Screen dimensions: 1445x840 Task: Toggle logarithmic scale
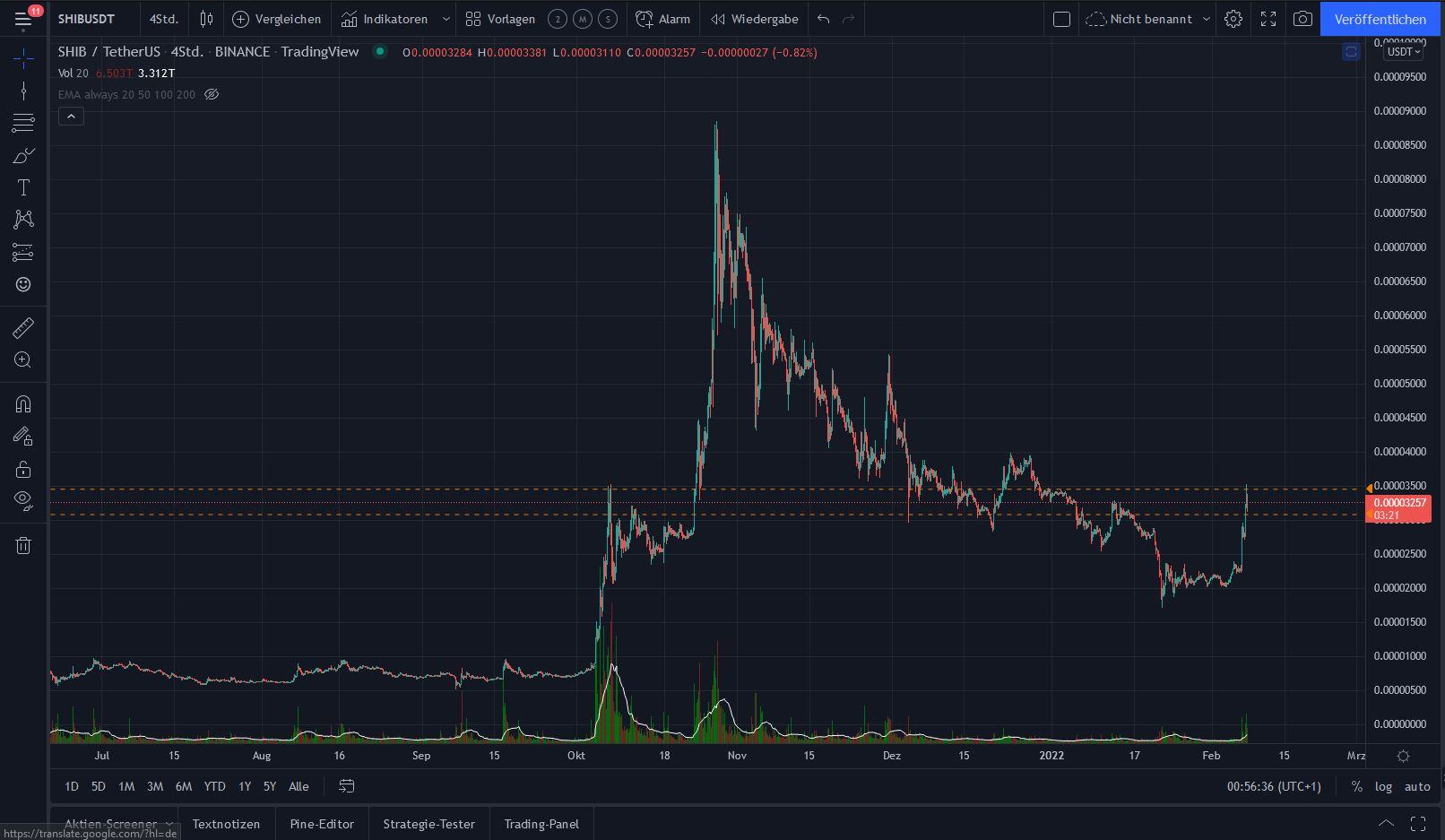1384,786
